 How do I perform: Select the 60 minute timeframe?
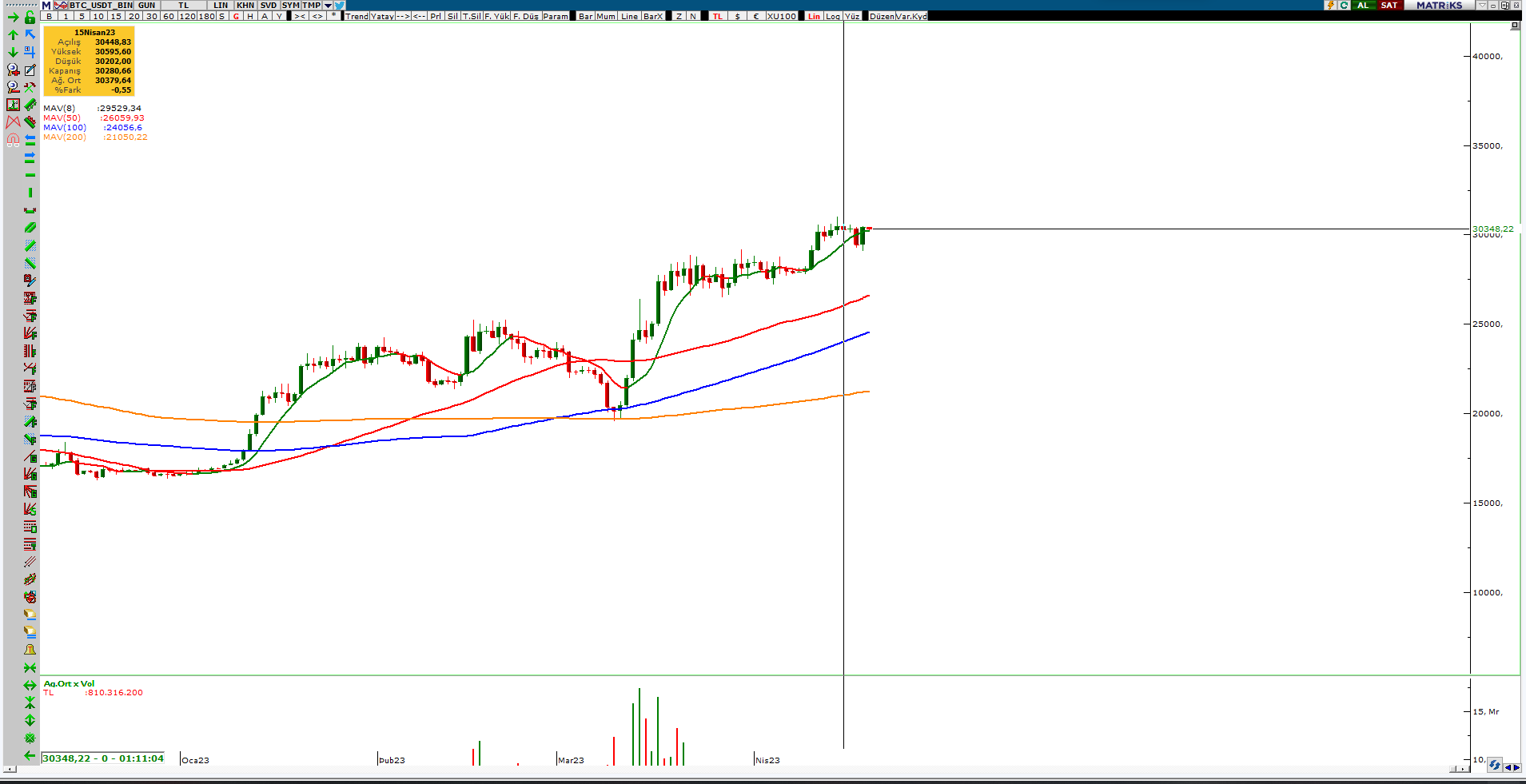(169, 16)
